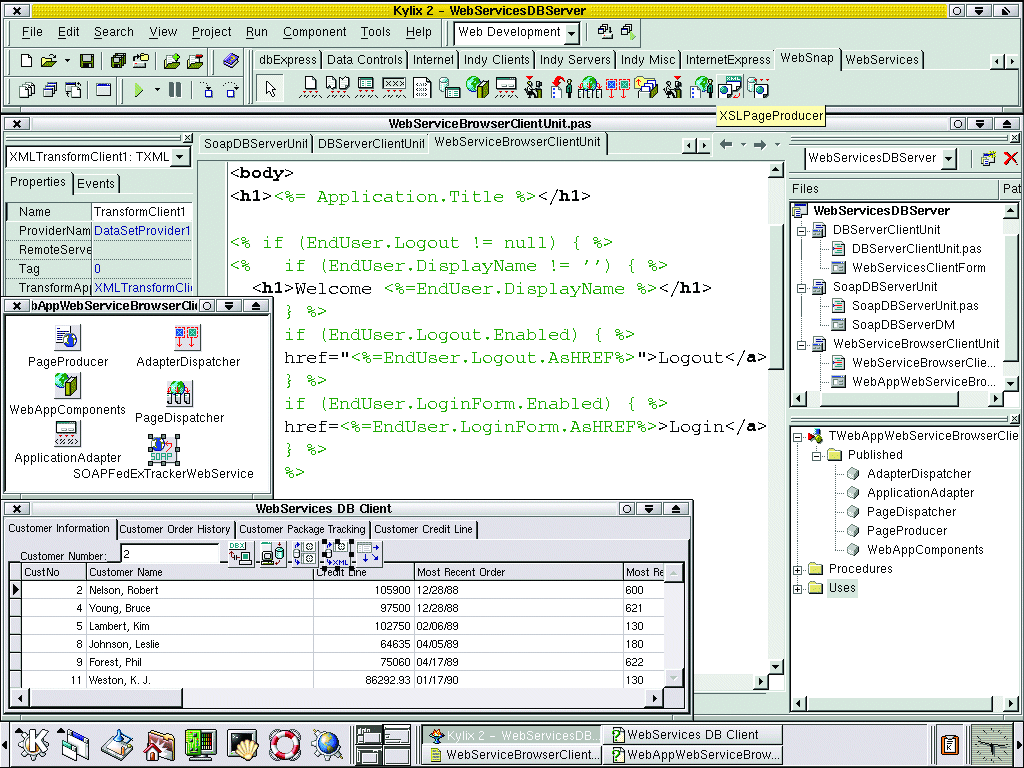The width and height of the screenshot is (1024, 768).
Task: Switch to the Events tab in Object Inspector
Action: click(95, 184)
